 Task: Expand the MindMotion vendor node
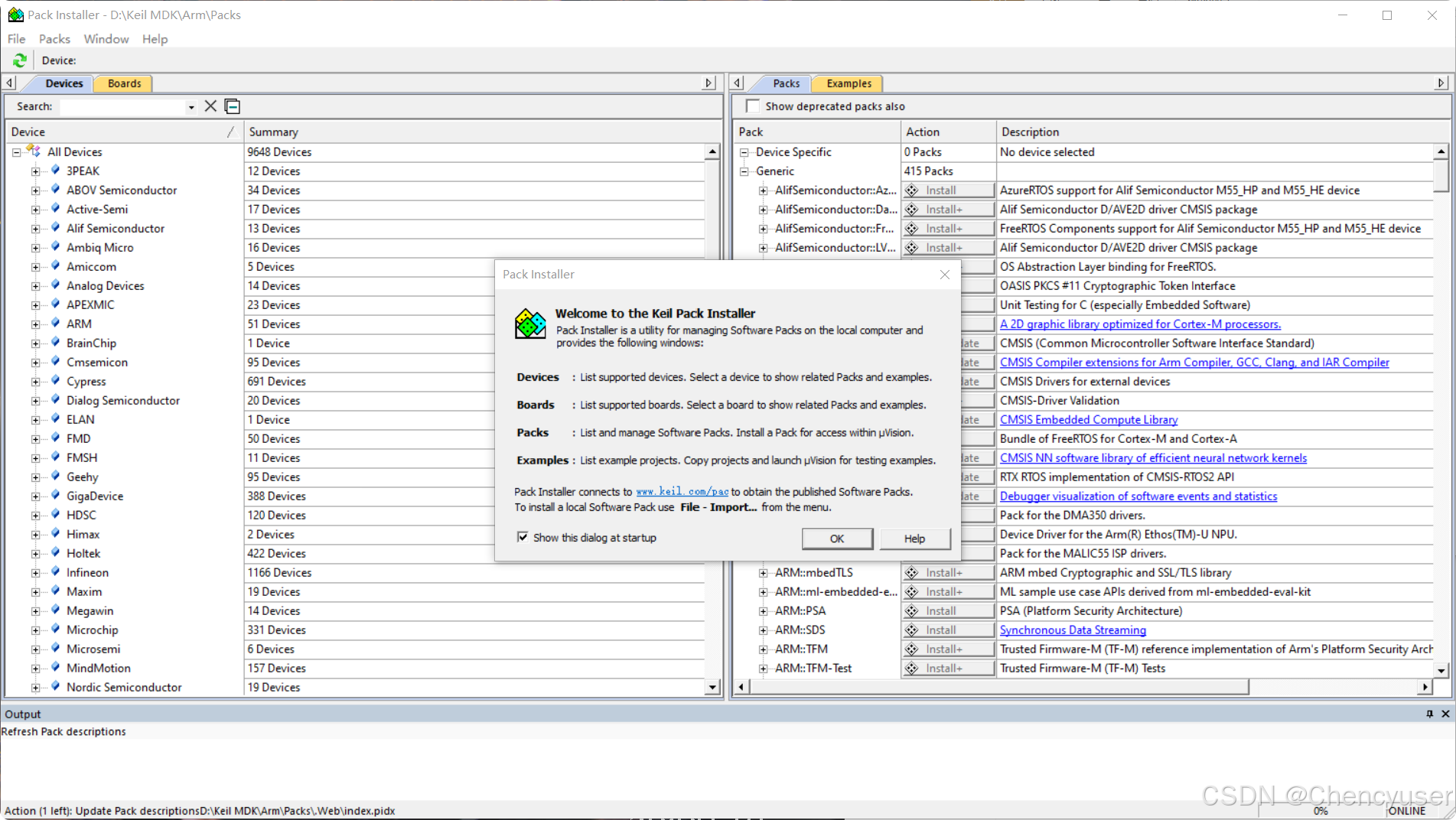click(x=35, y=669)
